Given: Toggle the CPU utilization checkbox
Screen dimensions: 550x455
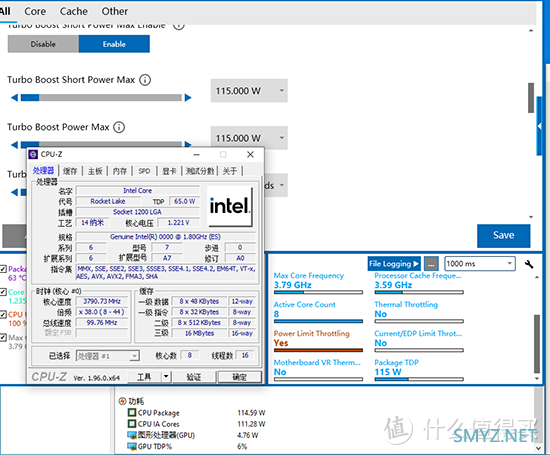Looking at the screenshot, I should coord(3,314).
